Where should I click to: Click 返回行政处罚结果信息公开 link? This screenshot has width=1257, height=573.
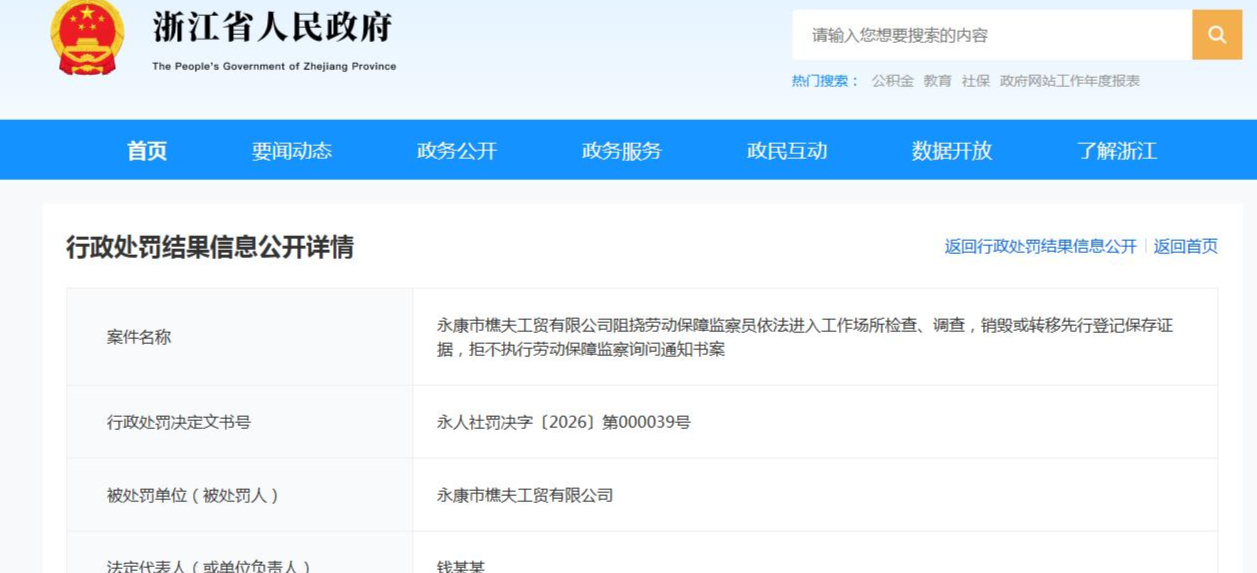pos(1041,246)
